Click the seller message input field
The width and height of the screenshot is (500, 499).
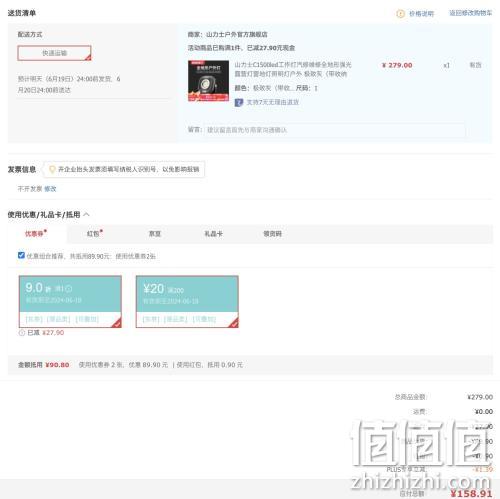coord(335,130)
